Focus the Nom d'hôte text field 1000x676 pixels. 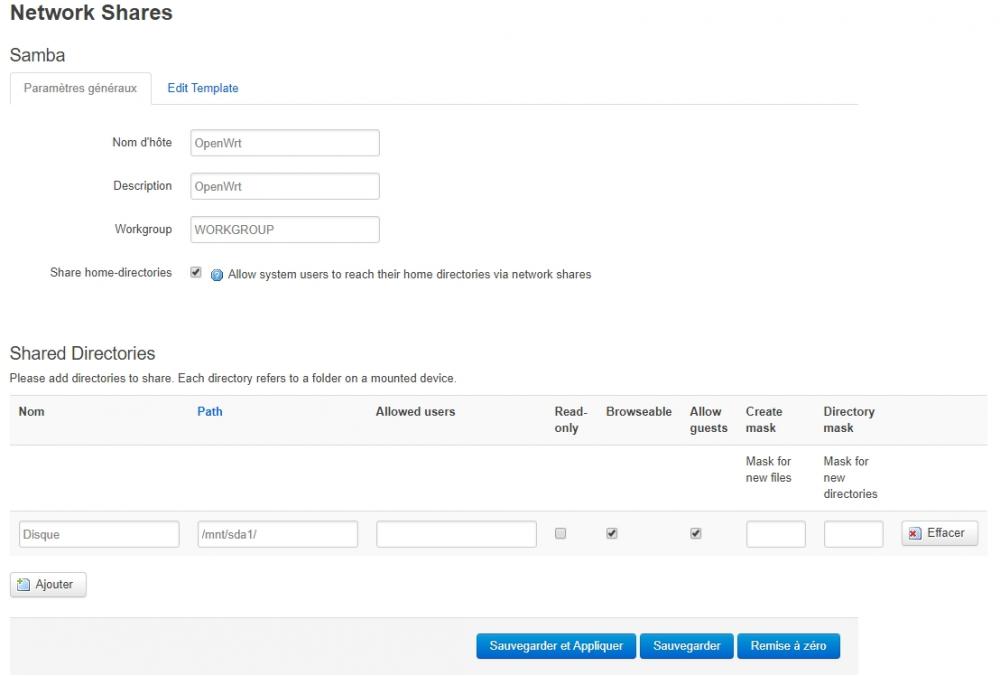coord(284,143)
